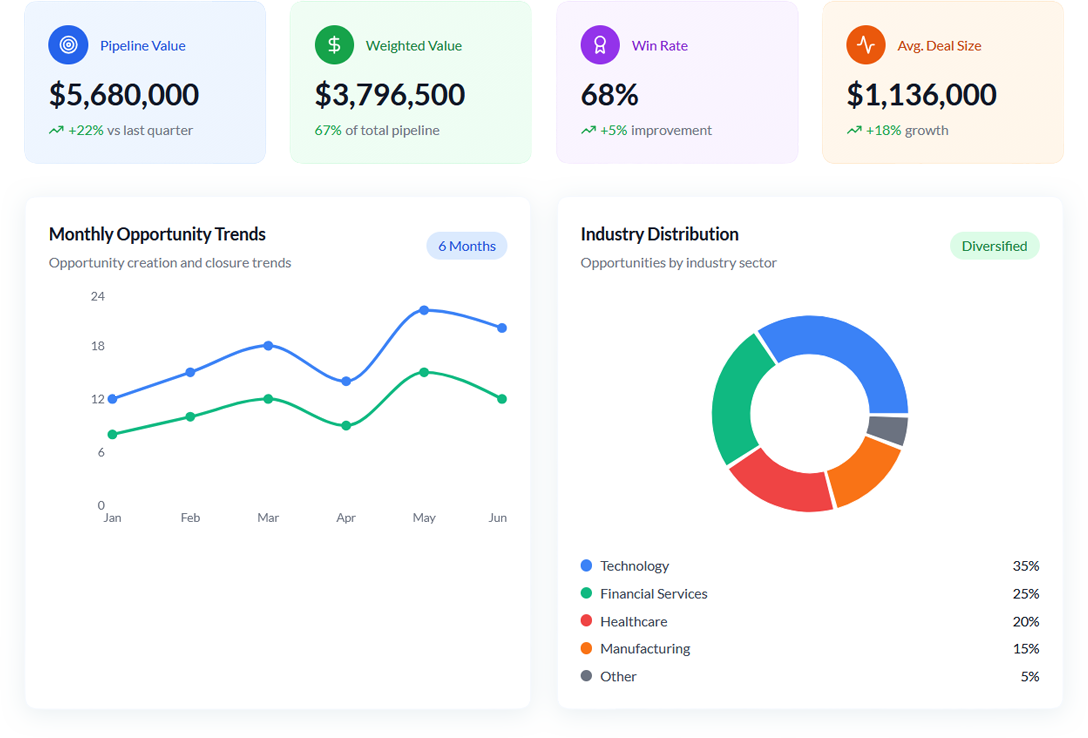
Task: Click the Financial Services green legend dot
Action: 586,594
